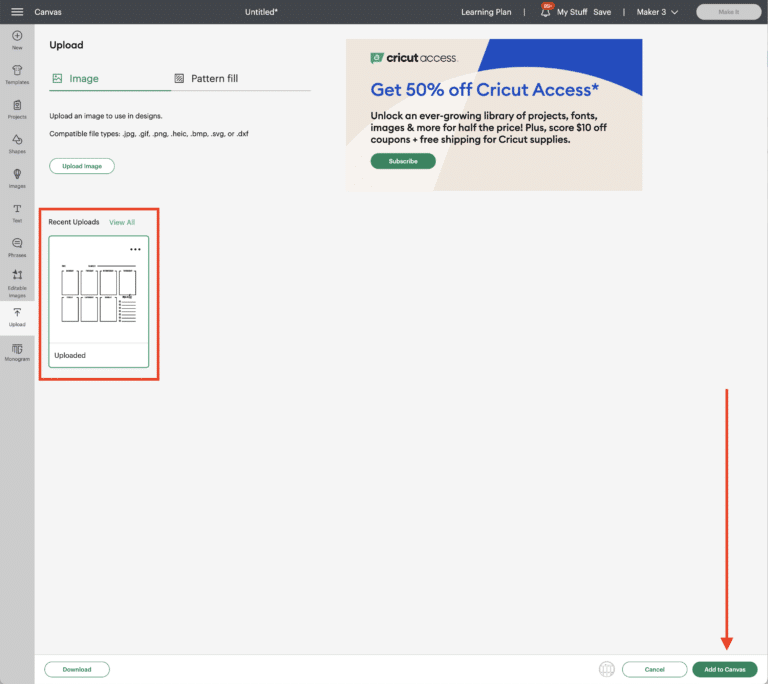This screenshot has width=768, height=684.
Task: Click the Upload Image button
Action: [82, 166]
